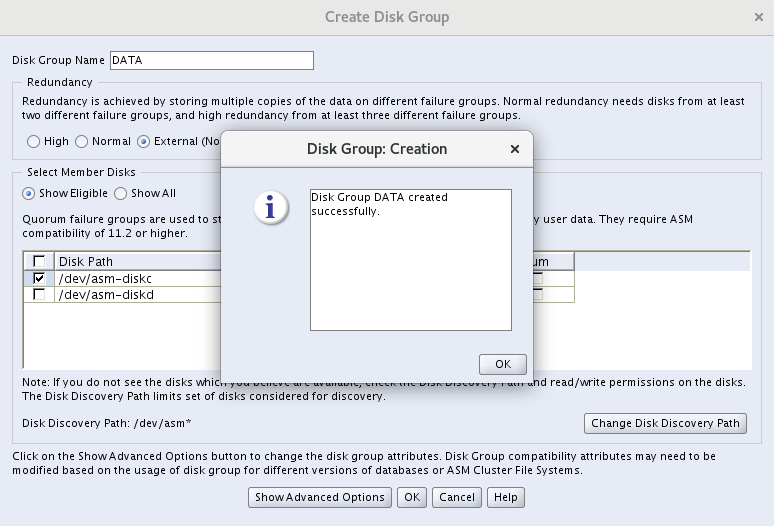Toggle the select-all checkbox in table header

[39, 262]
